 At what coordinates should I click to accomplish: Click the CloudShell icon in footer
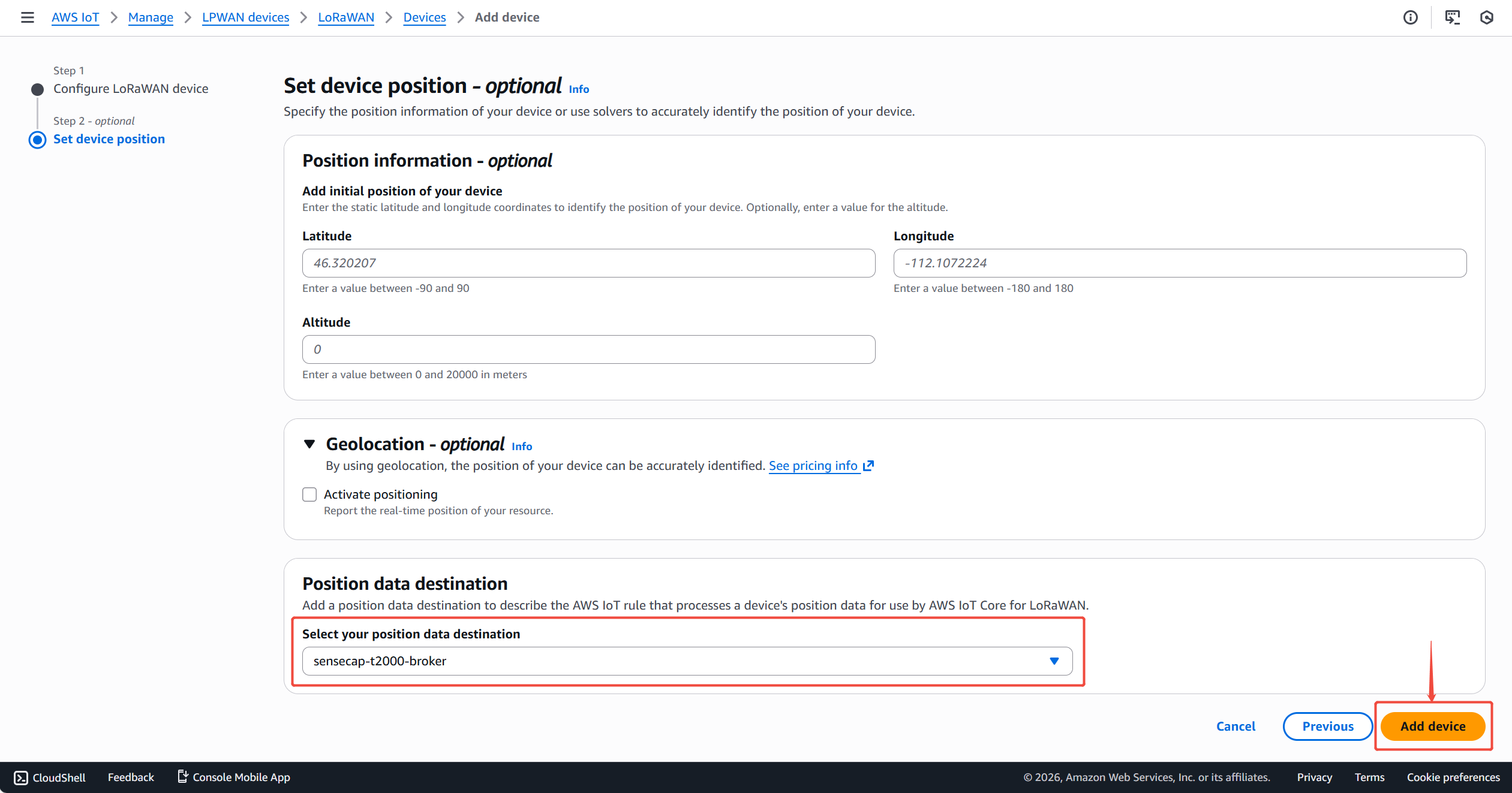point(21,777)
